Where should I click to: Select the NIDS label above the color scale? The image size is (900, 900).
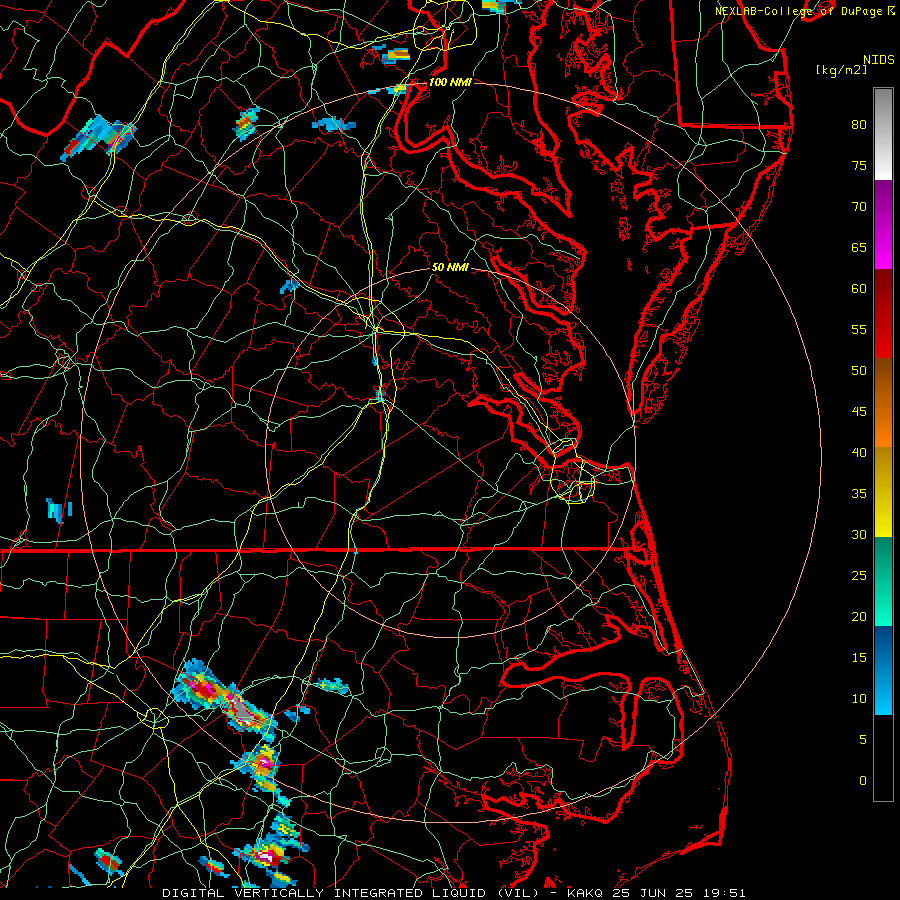click(x=878, y=60)
